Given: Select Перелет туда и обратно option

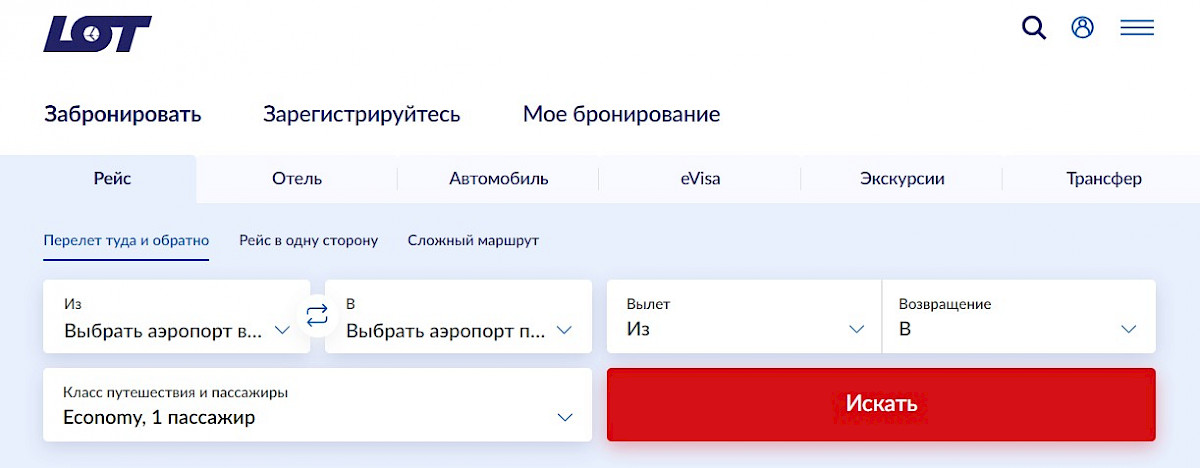Looking at the screenshot, I should click(x=126, y=241).
